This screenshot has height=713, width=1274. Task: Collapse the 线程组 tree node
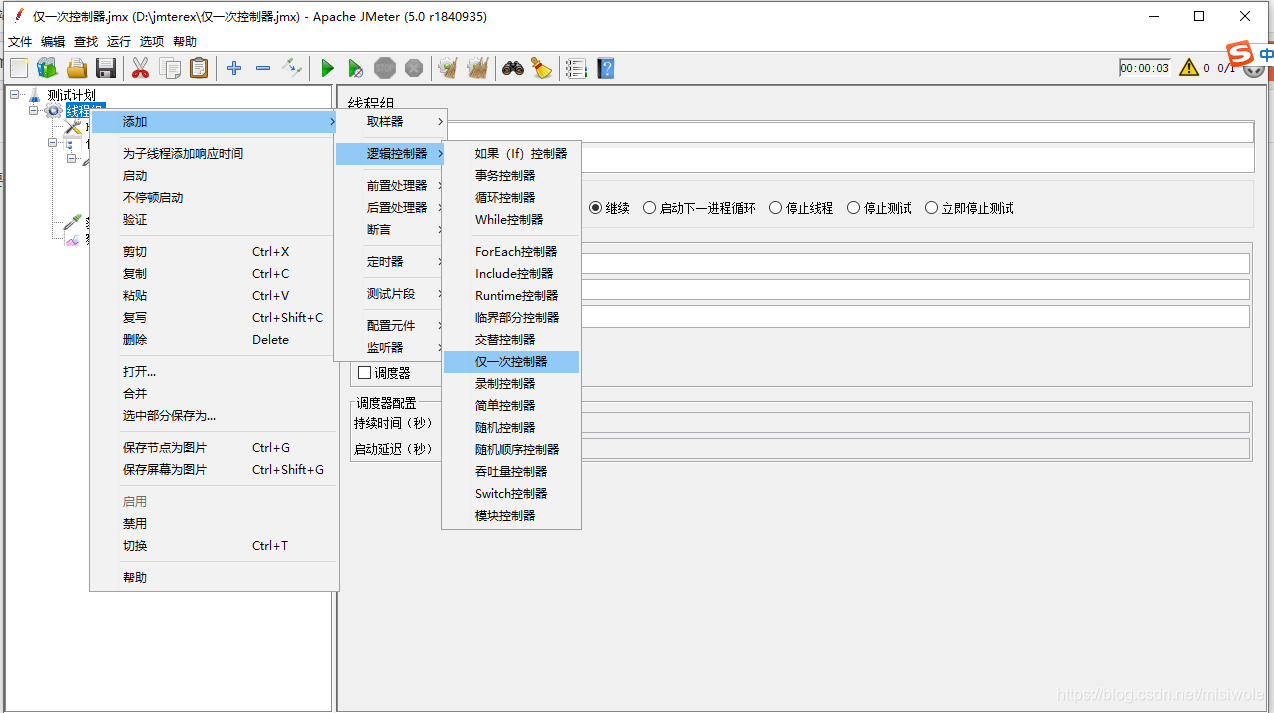tap(34, 111)
